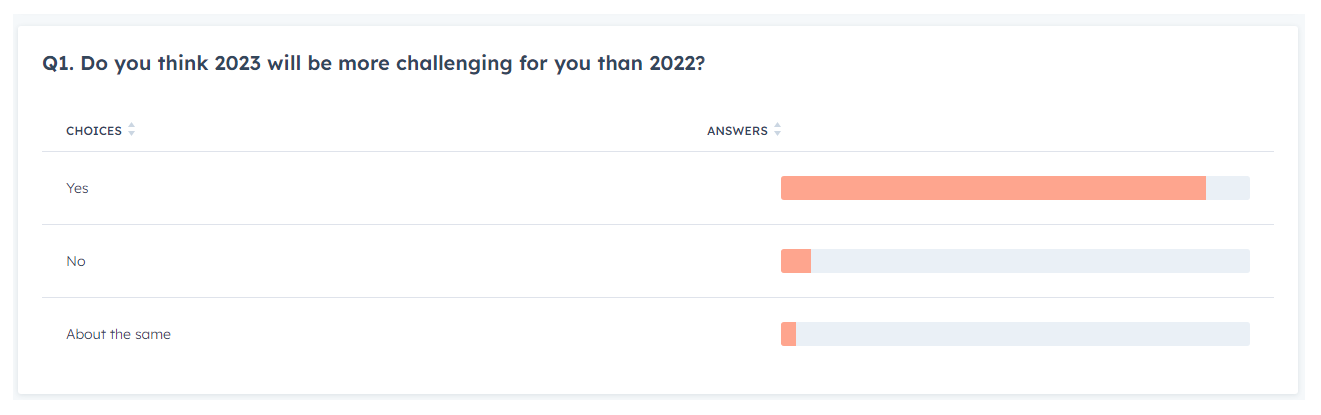Image resolution: width=1321 pixels, height=415 pixels.
Task: Click the orange filled bar for No
Action: [796, 261]
